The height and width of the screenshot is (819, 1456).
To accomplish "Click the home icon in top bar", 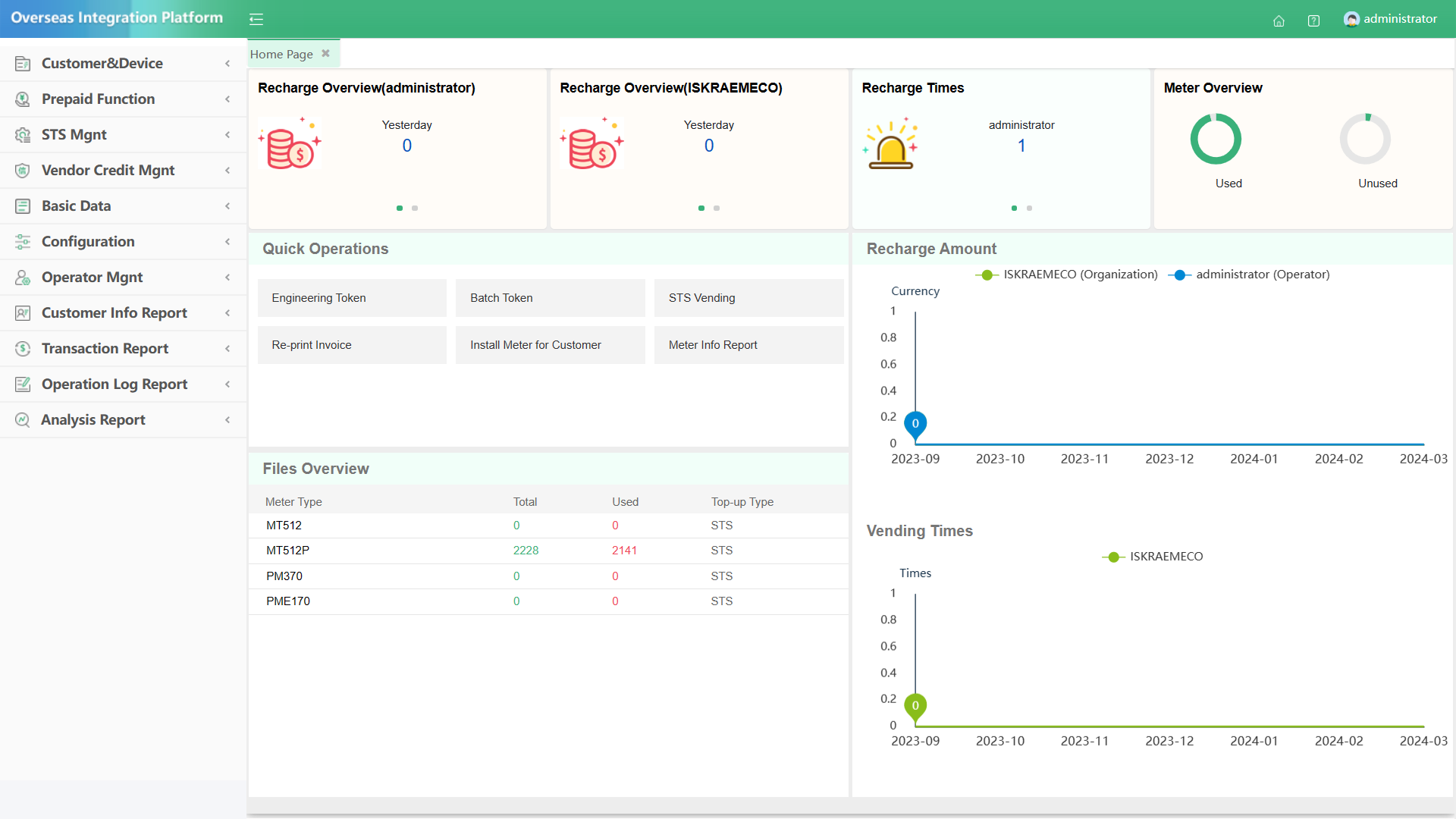I will tap(1279, 20).
